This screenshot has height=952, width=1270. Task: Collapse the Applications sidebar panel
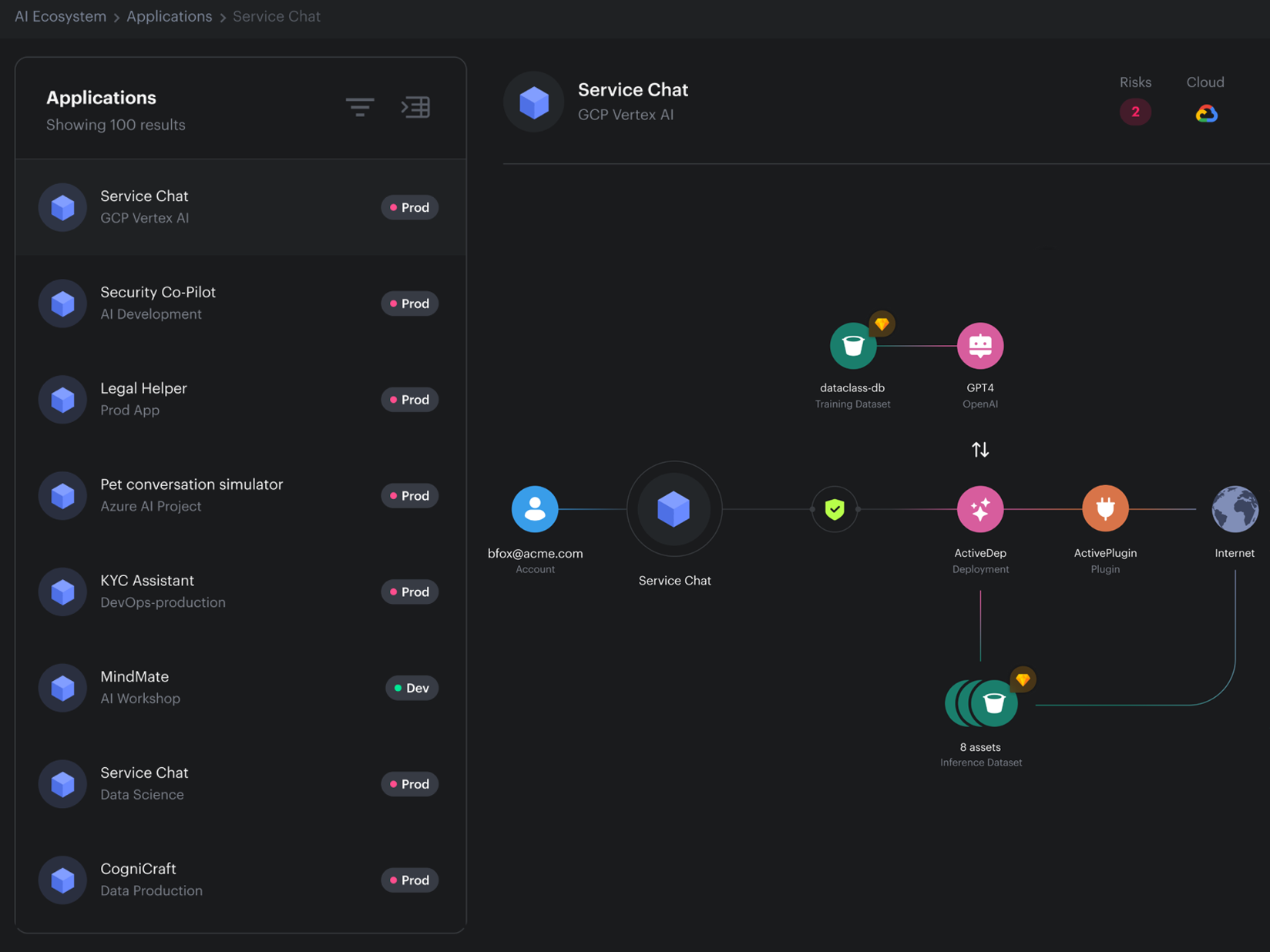(x=415, y=107)
